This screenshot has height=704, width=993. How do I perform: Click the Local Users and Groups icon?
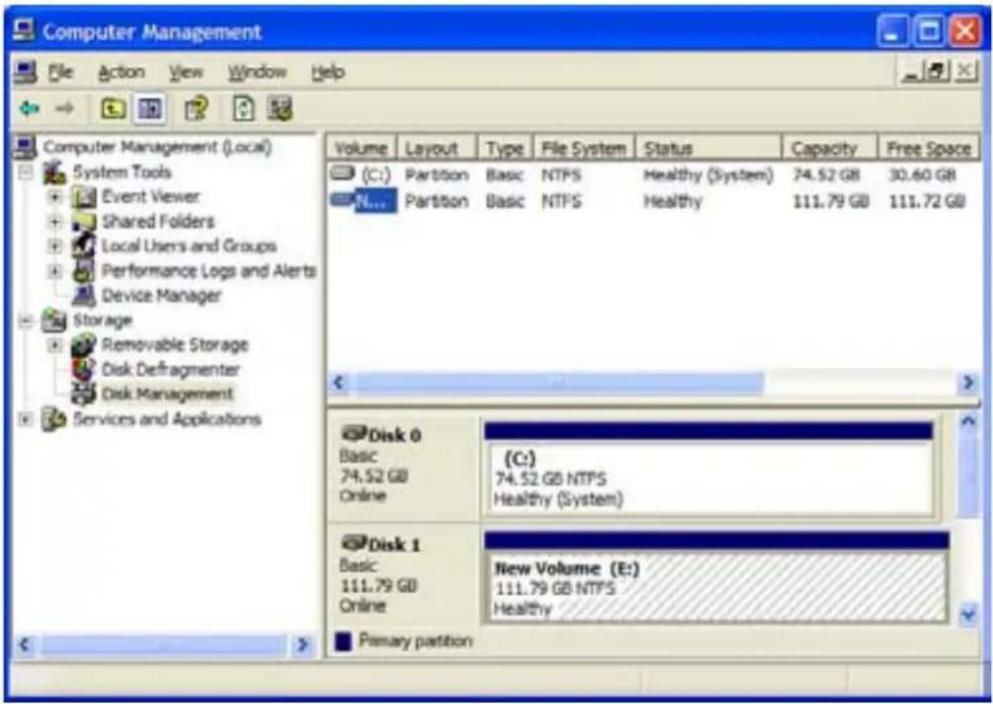point(84,246)
